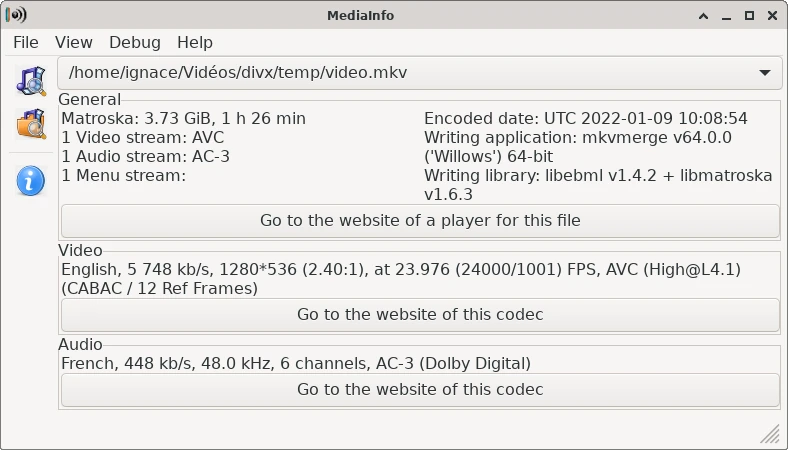The image size is (788, 450).
Task: Click Go to the website of a player
Action: click(x=420, y=220)
